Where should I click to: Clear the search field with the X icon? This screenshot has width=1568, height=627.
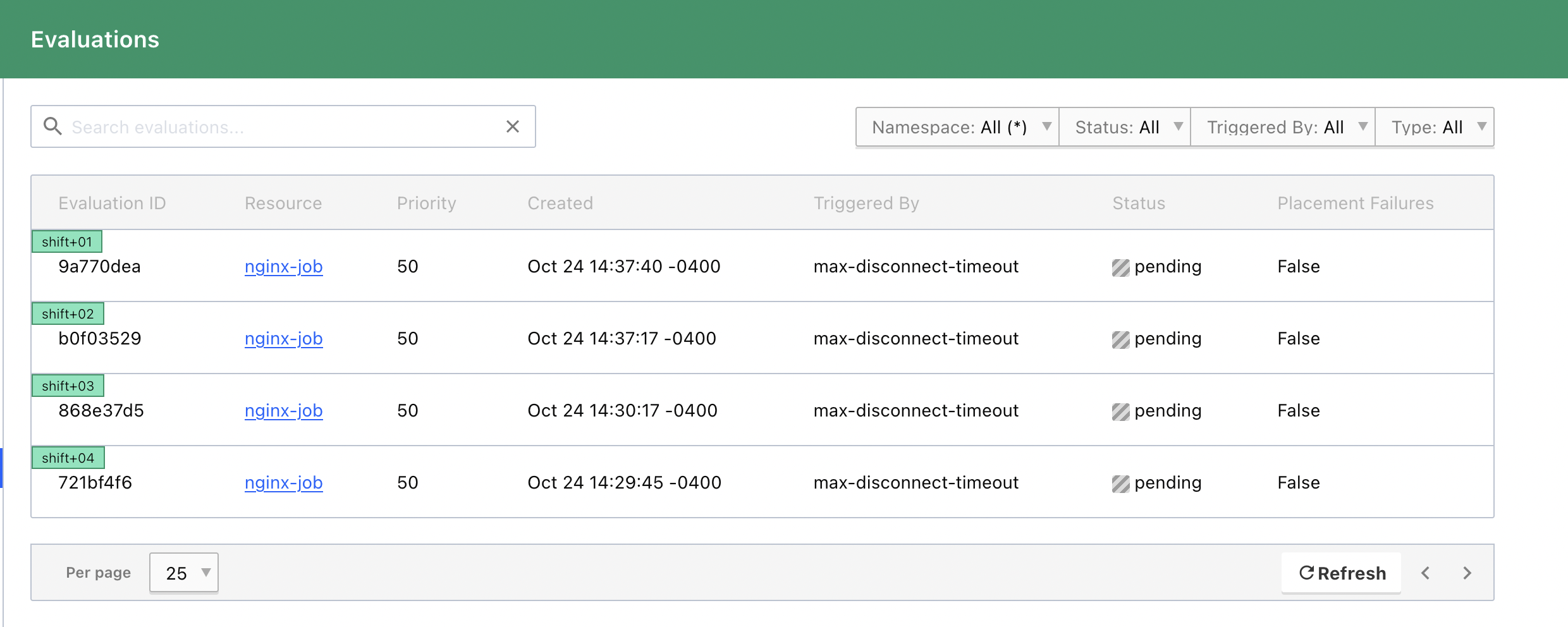coord(512,126)
